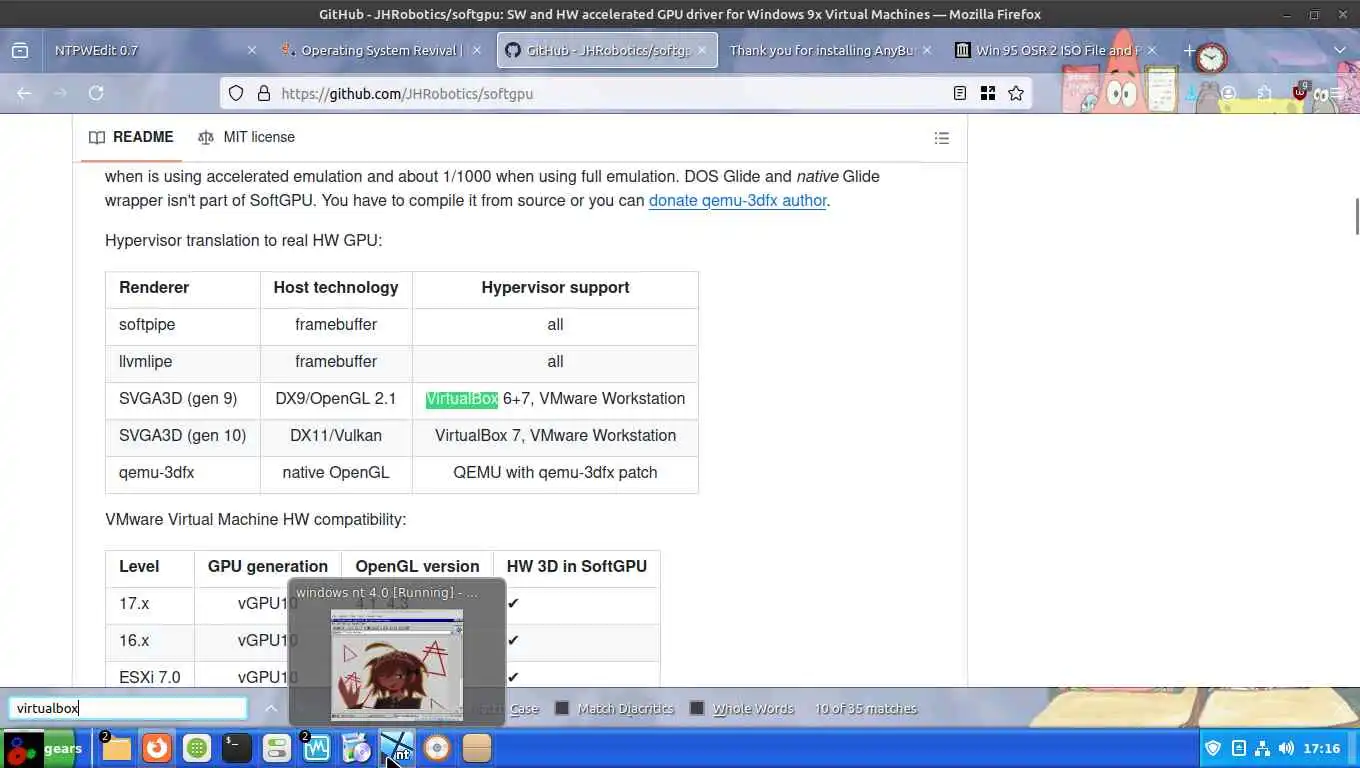Click the DX11/Vulkan cell
1360x768 pixels.
[336, 436]
